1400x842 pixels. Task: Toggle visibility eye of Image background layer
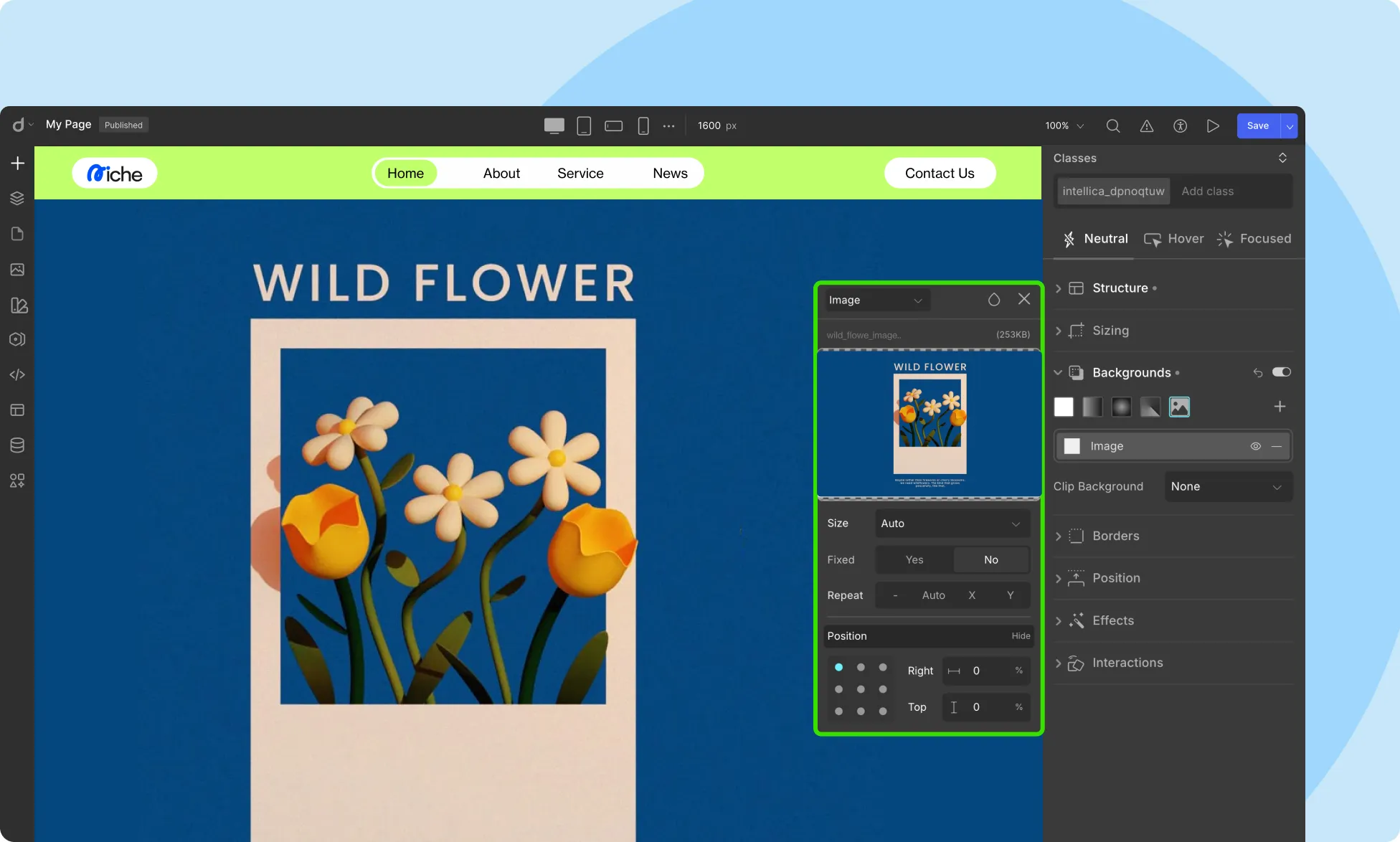(x=1256, y=446)
